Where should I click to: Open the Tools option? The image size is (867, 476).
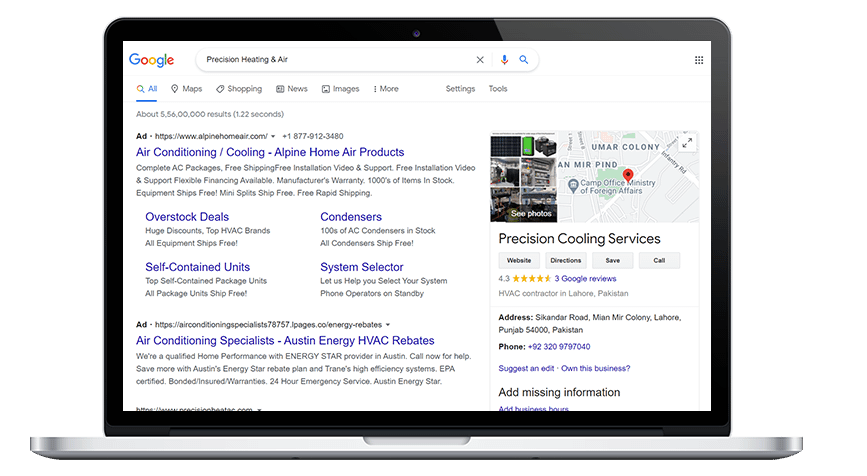(498, 88)
